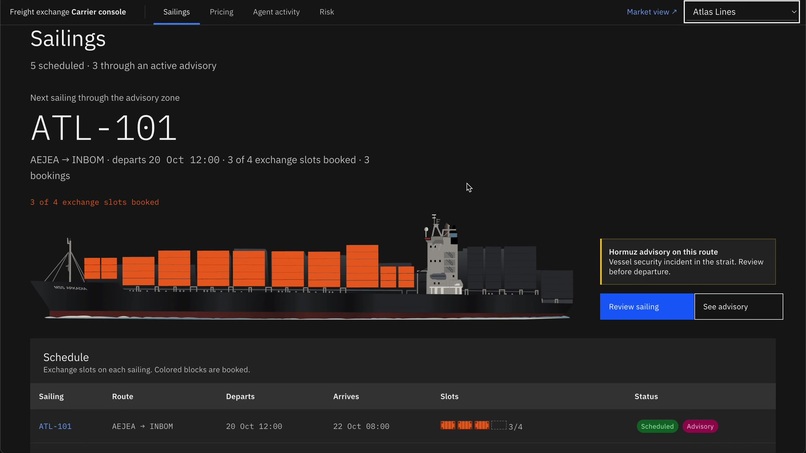Click the orange '3 of 4 exchange slots booked' text
Image resolution: width=806 pixels, height=453 pixels.
[95, 202]
